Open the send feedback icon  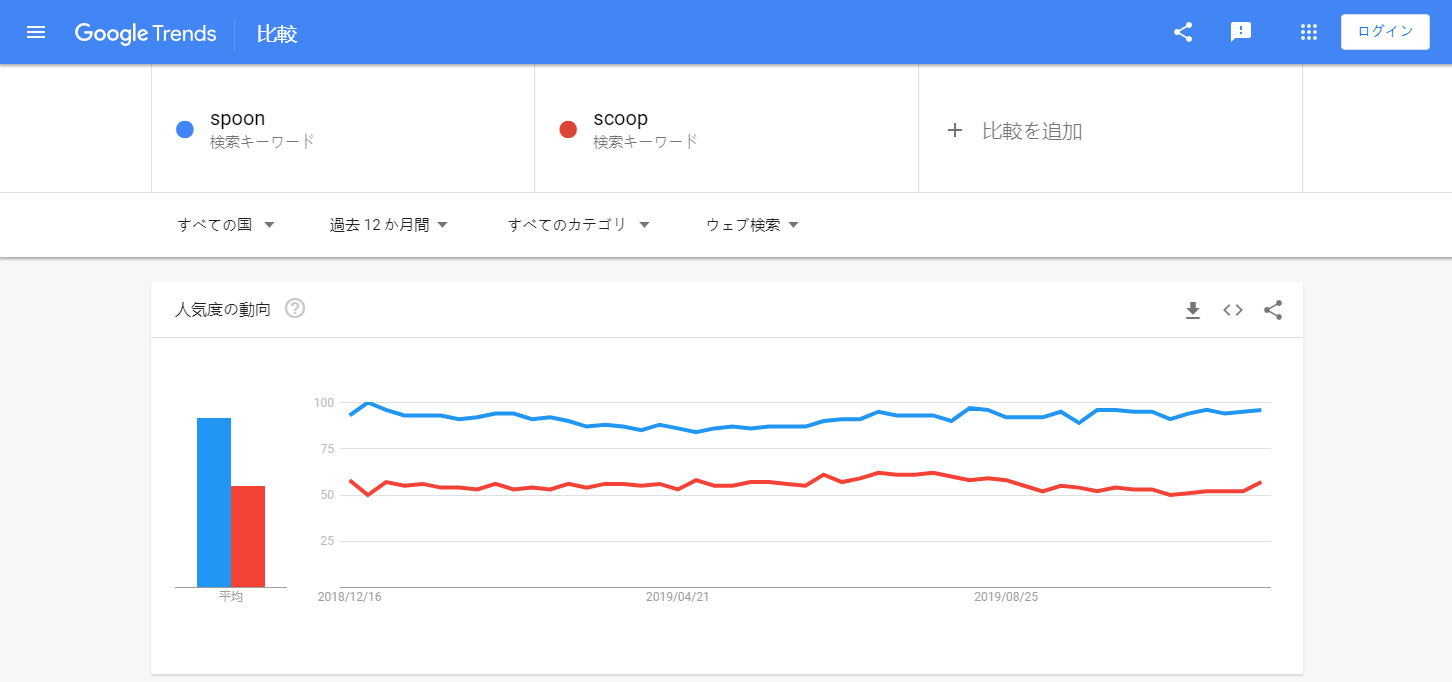pos(1241,32)
